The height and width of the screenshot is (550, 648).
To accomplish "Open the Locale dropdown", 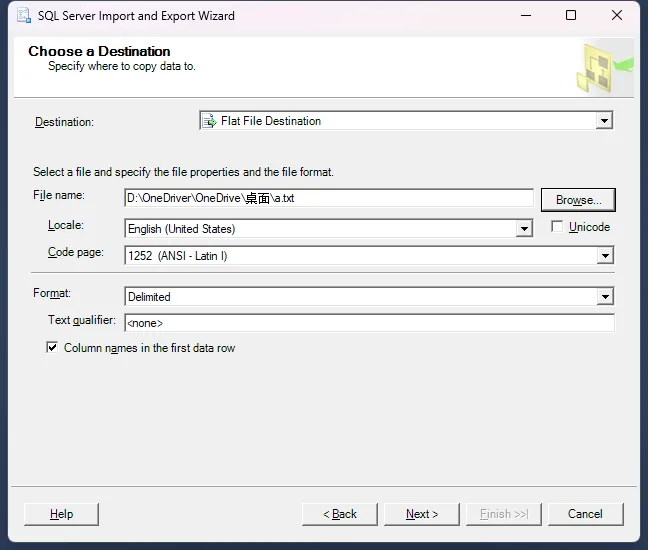I will point(524,229).
